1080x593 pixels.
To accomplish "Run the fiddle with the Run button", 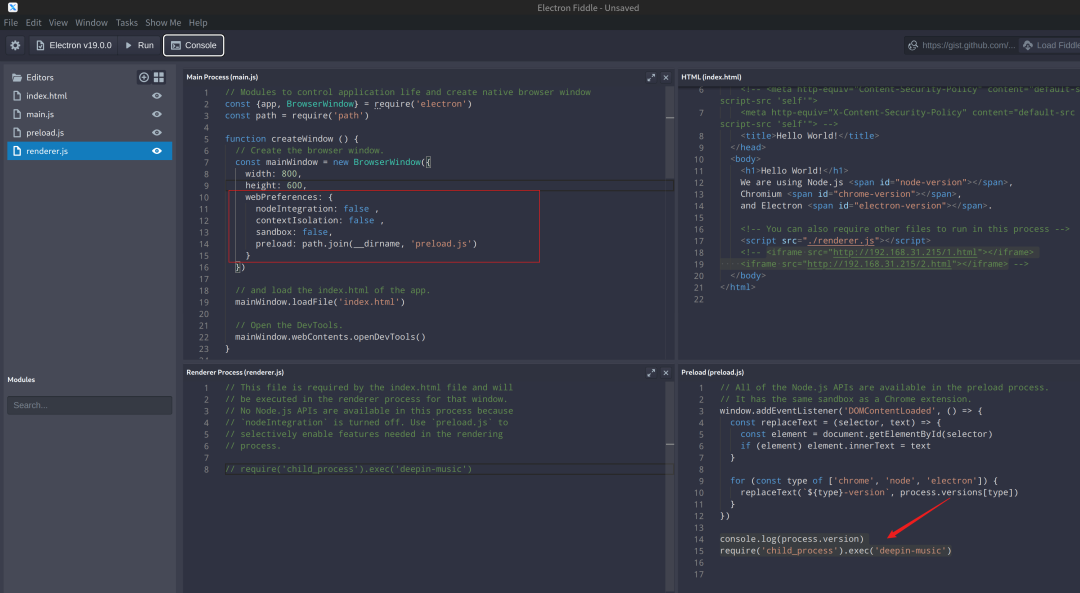I will click(139, 45).
